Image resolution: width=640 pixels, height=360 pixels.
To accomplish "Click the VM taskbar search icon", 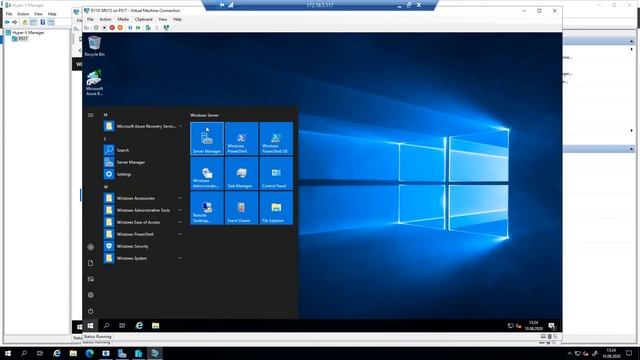I will pos(106,325).
